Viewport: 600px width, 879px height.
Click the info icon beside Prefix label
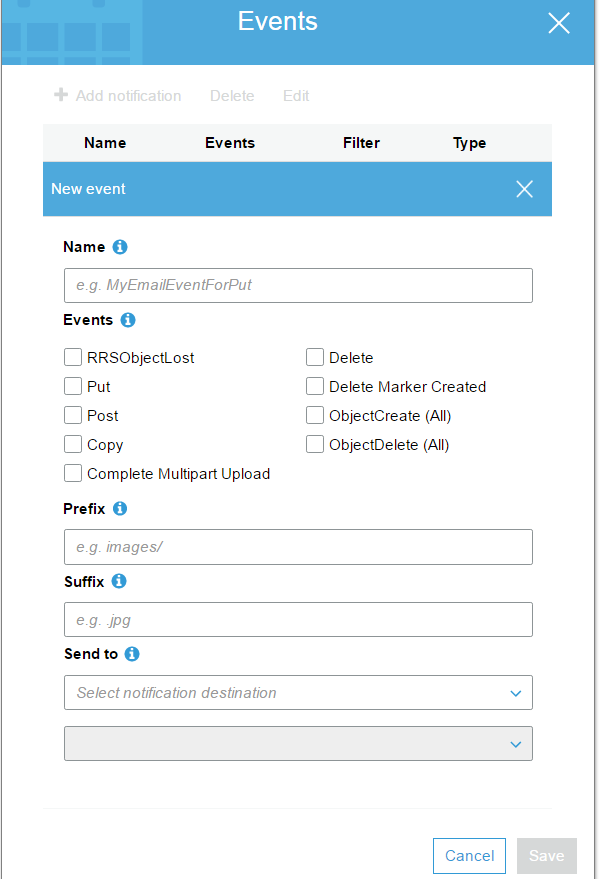[x=120, y=508]
